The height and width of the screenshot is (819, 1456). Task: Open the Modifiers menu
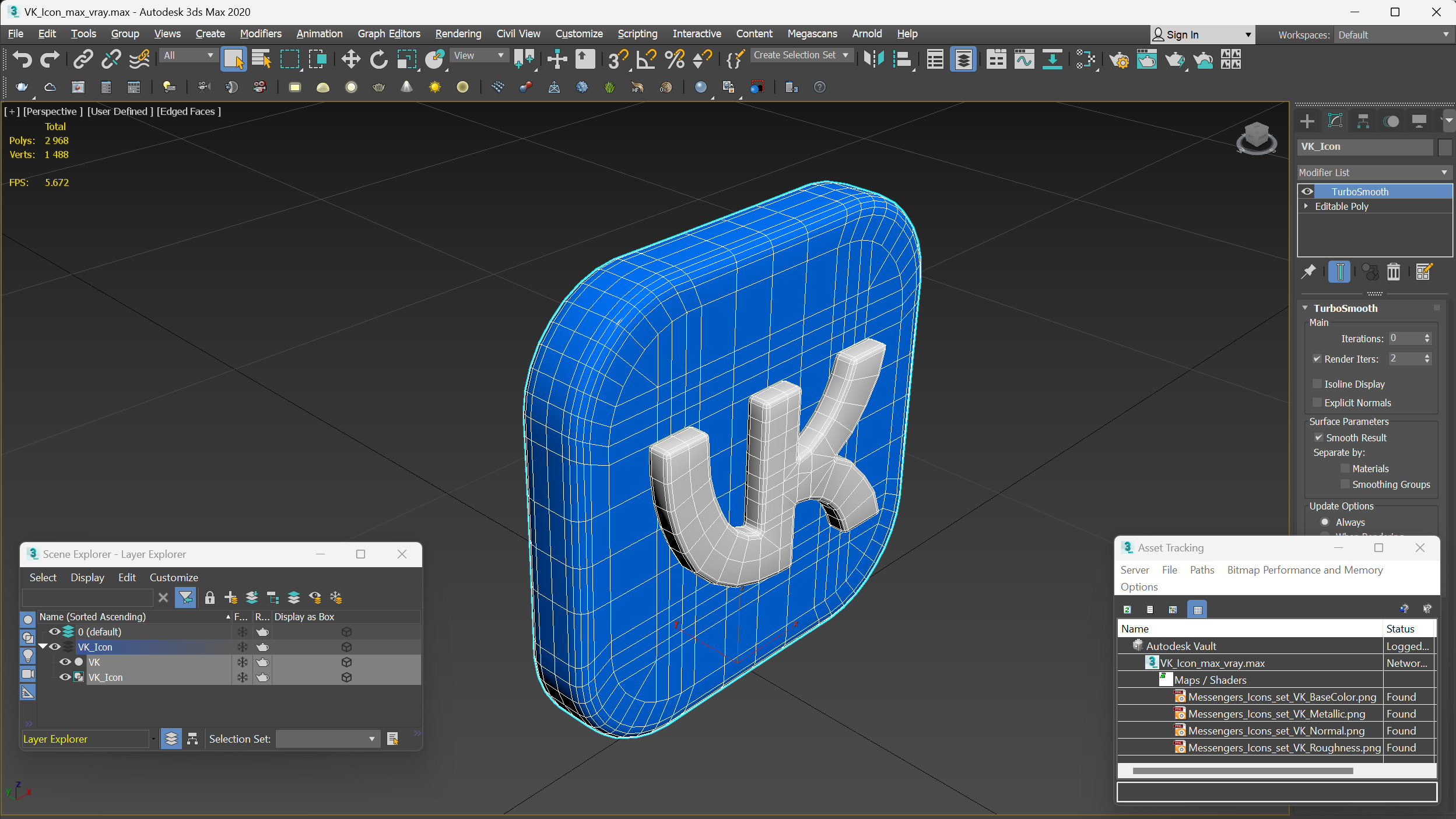(x=261, y=34)
